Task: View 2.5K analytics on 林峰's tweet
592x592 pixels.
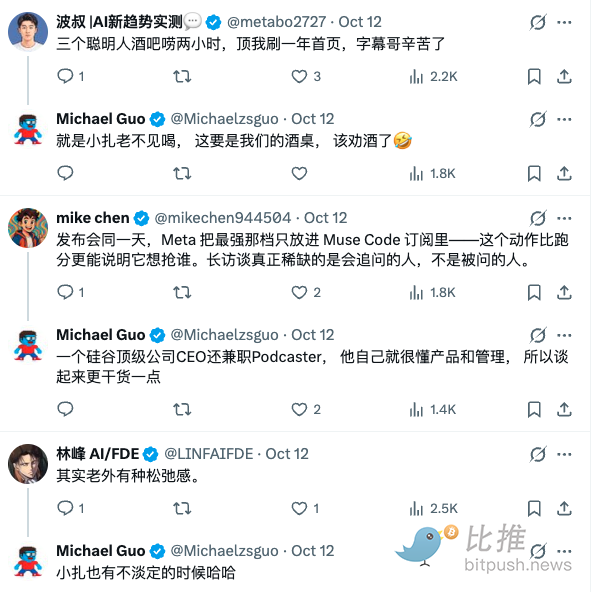Action: [433, 508]
